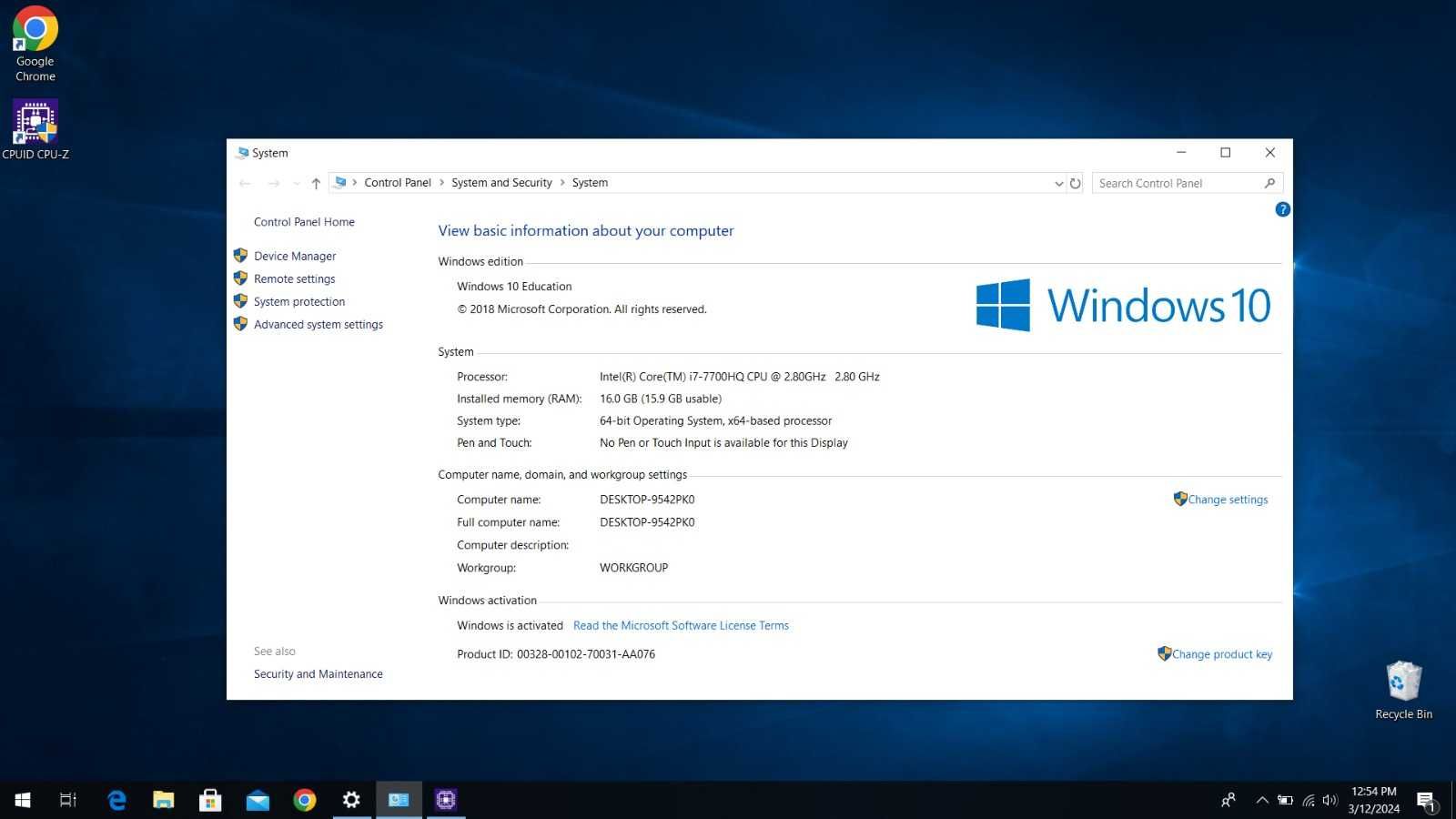
Task: Open File Explorer from the taskbar
Action: [164, 800]
